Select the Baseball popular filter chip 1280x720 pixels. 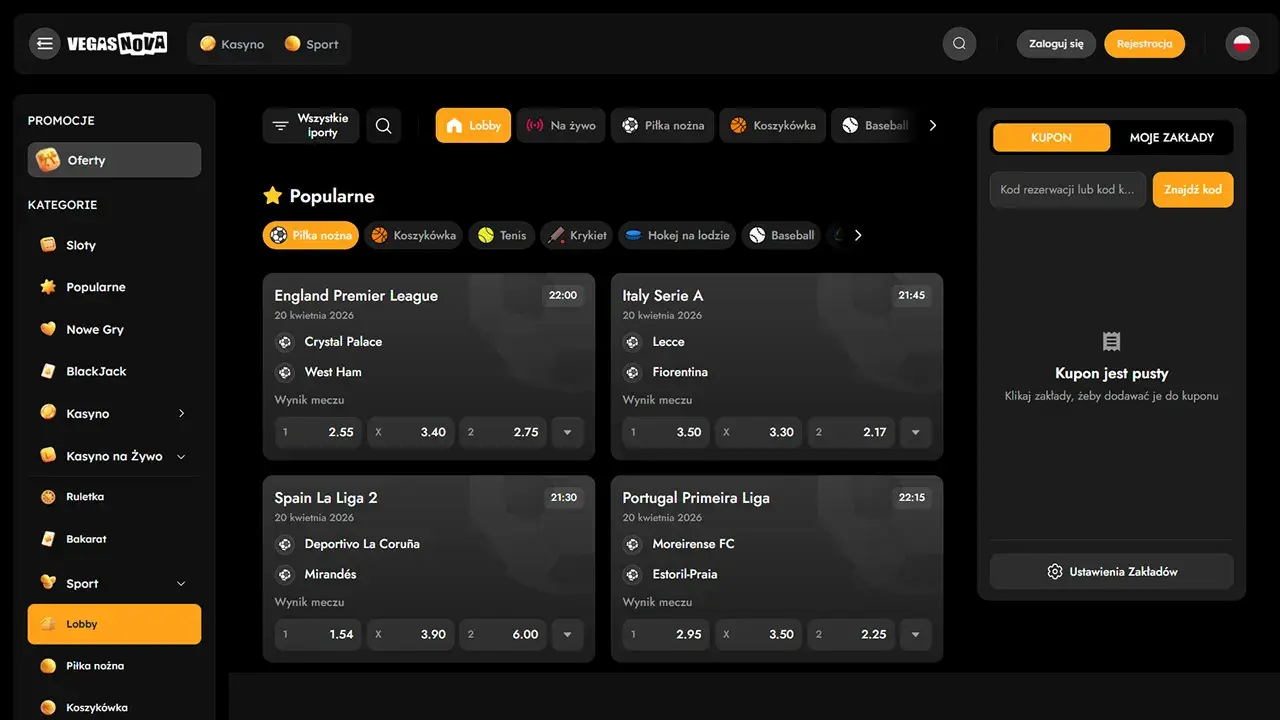781,236
